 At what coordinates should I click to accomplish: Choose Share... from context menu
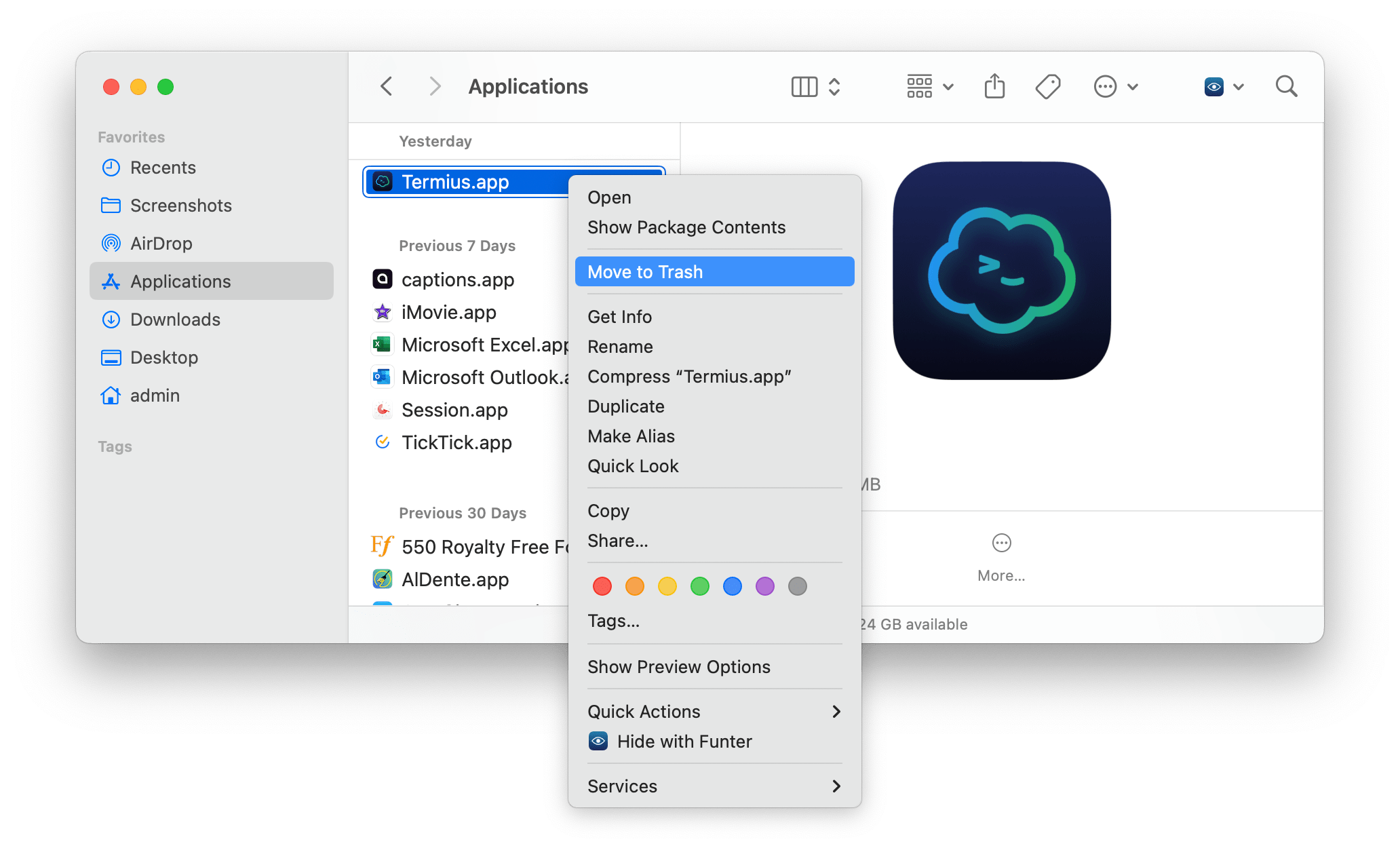pos(715,541)
